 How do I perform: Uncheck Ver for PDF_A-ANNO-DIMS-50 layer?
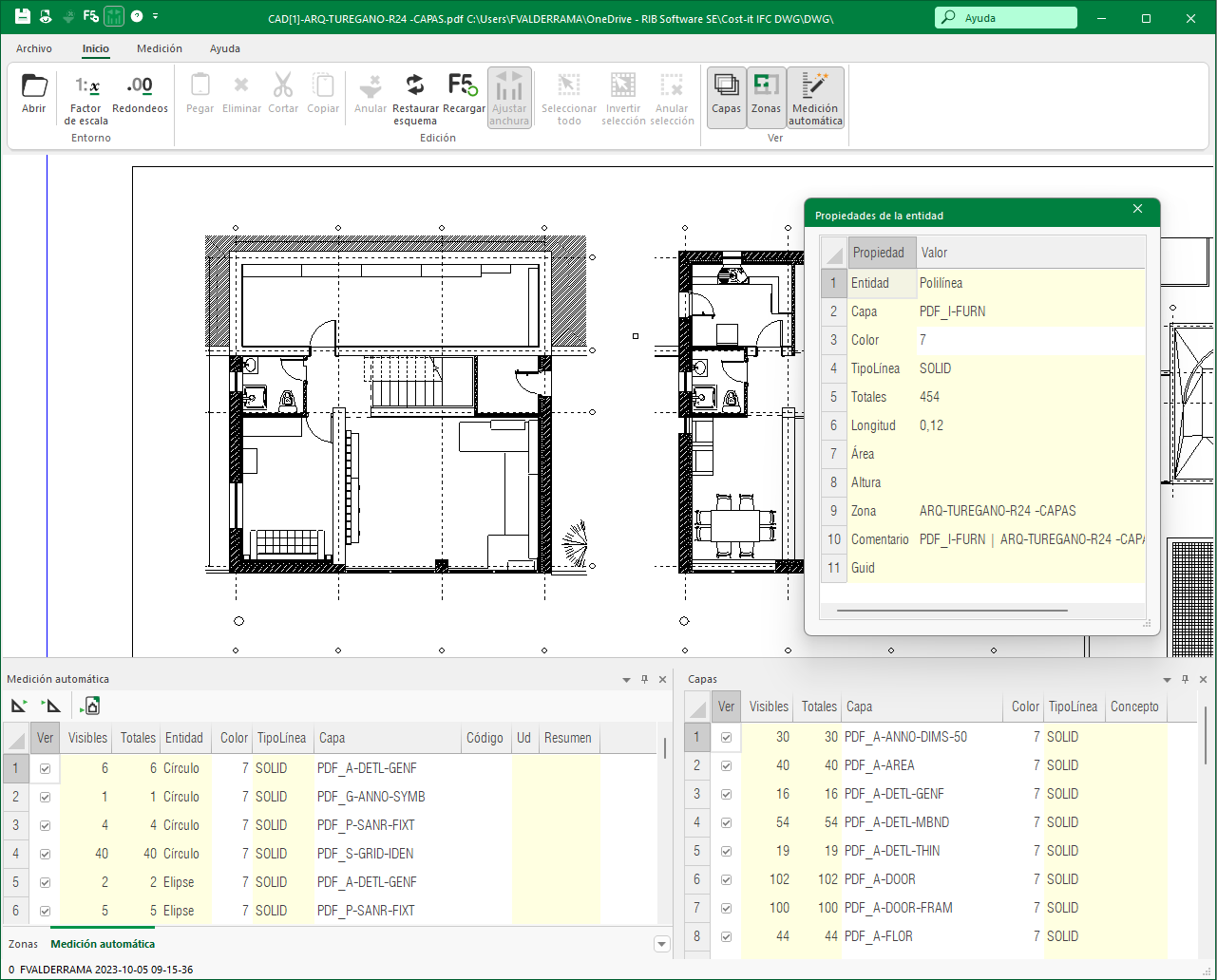tap(727, 737)
